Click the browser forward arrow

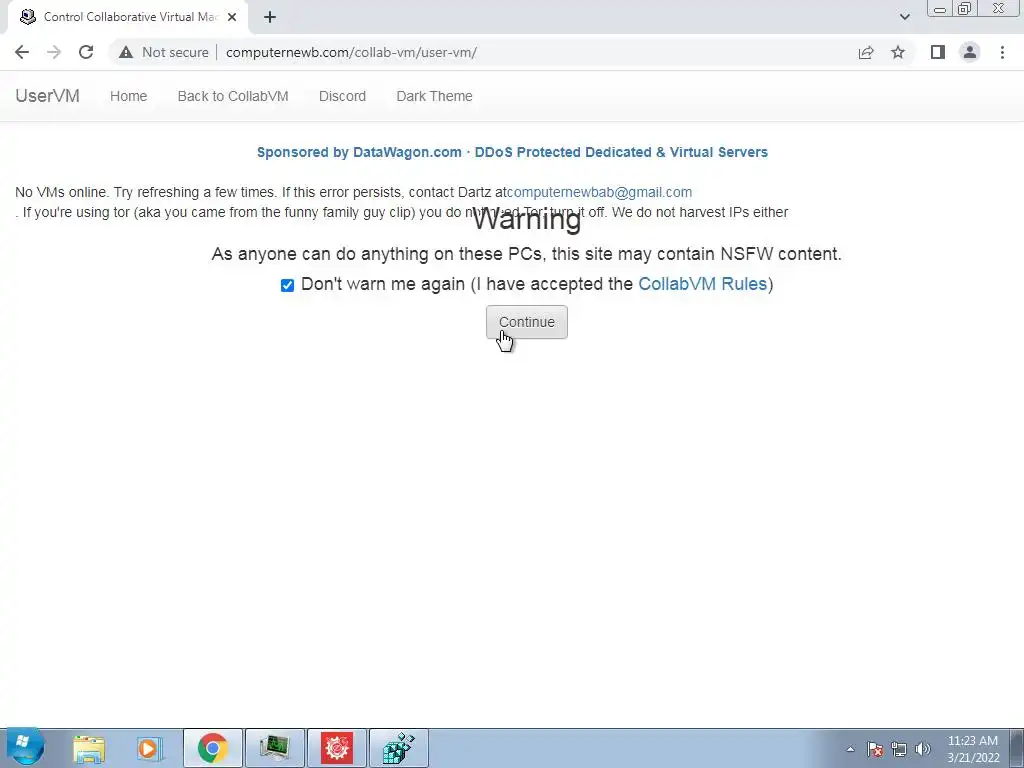pos(54,52)
